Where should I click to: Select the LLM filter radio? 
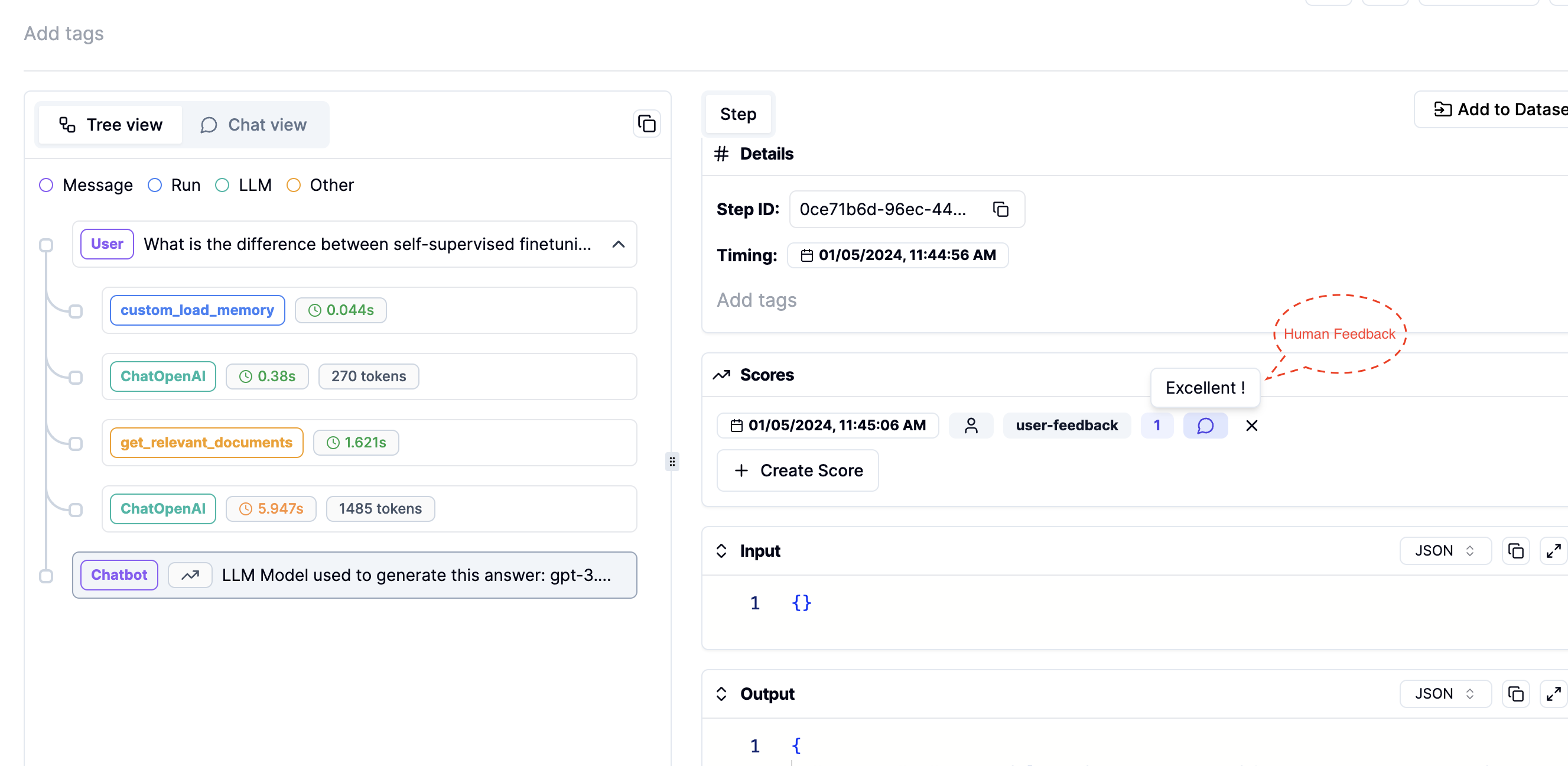point(222,185)
